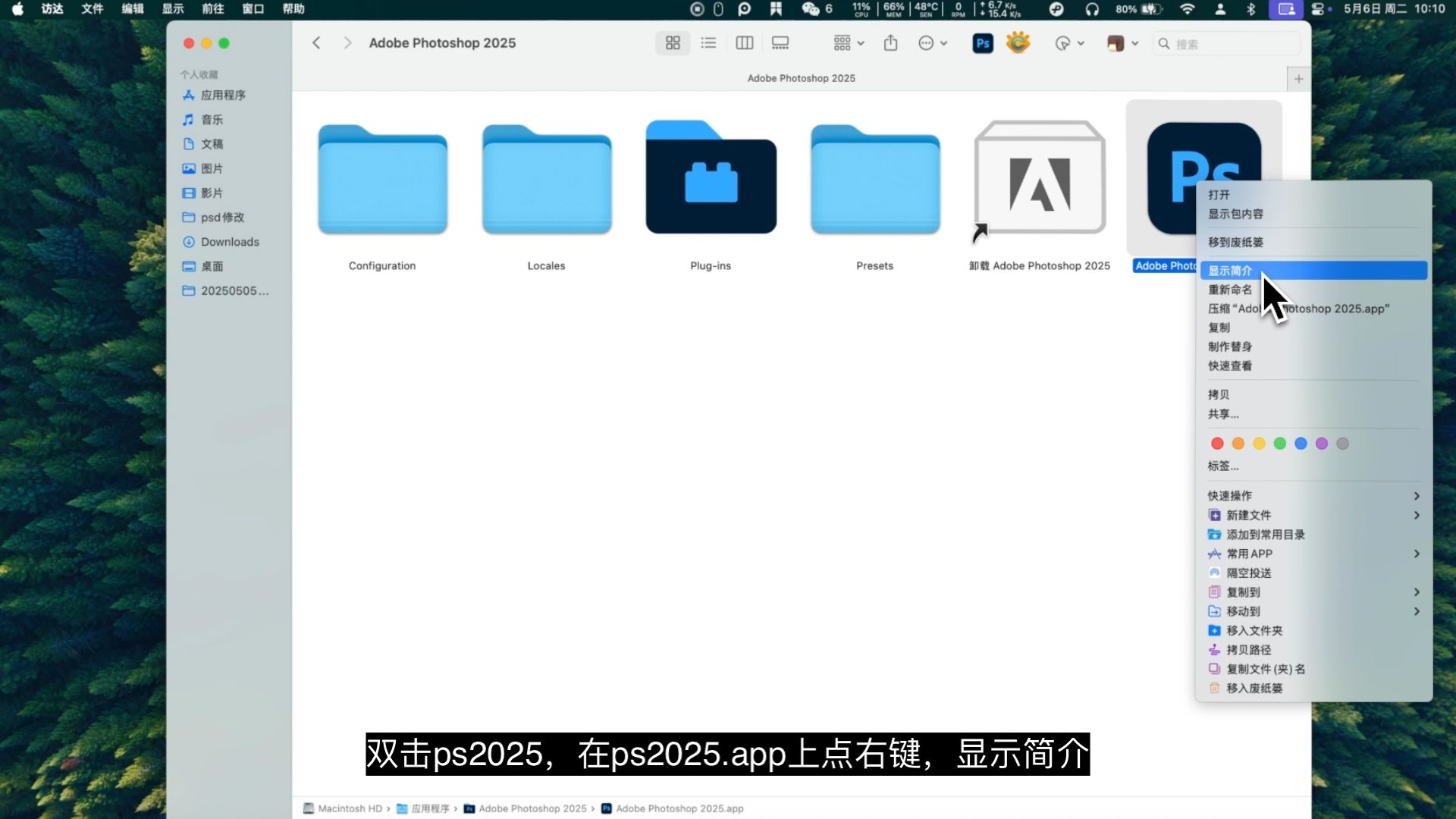Expand 快速操作 submenu
Image resolution: width=1456 pixels, height=819 pixels.
tap(1313, 496)
